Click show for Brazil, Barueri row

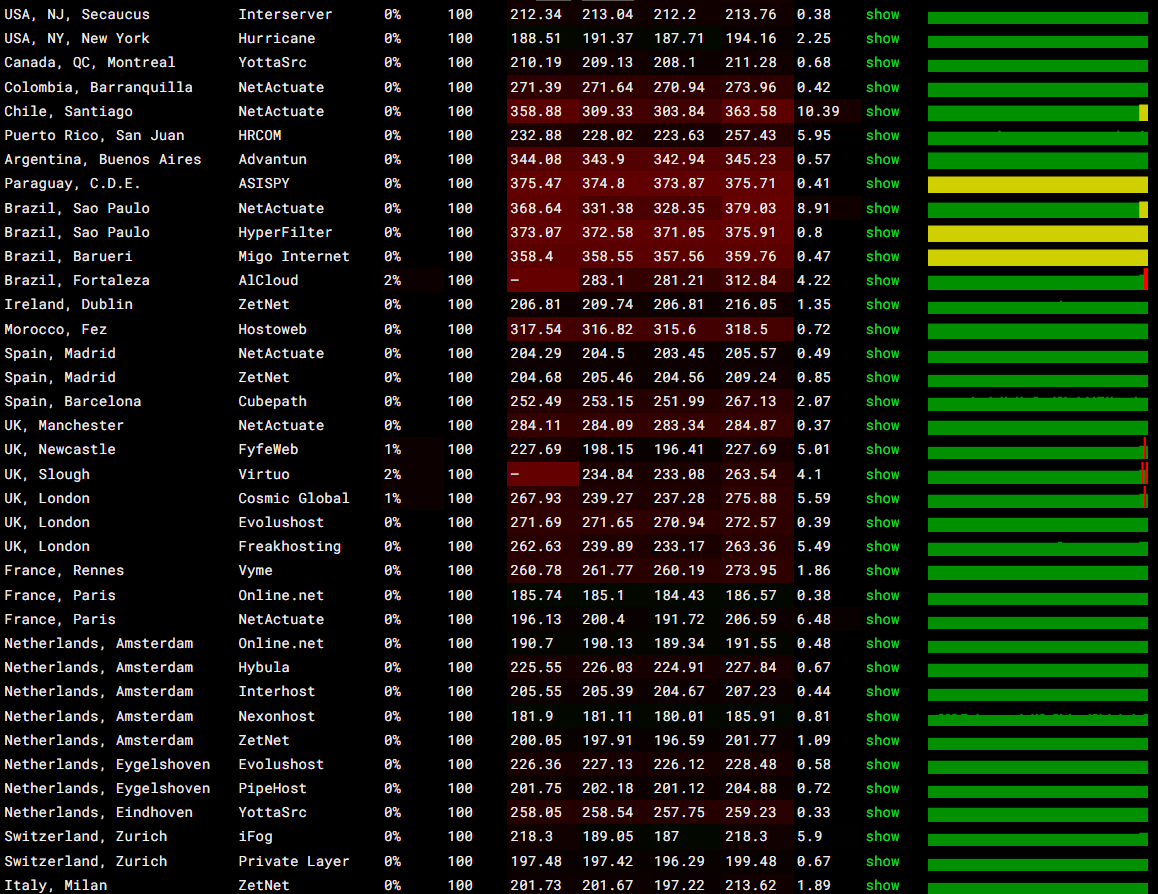point(883,256)
